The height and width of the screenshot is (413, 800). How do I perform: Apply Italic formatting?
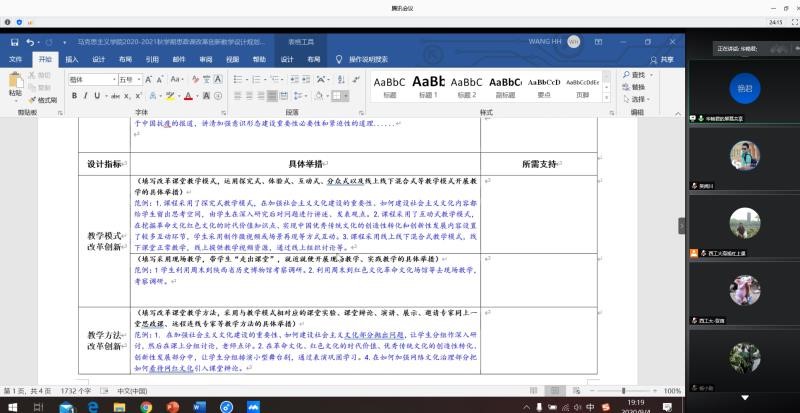(x=84, y=96)
